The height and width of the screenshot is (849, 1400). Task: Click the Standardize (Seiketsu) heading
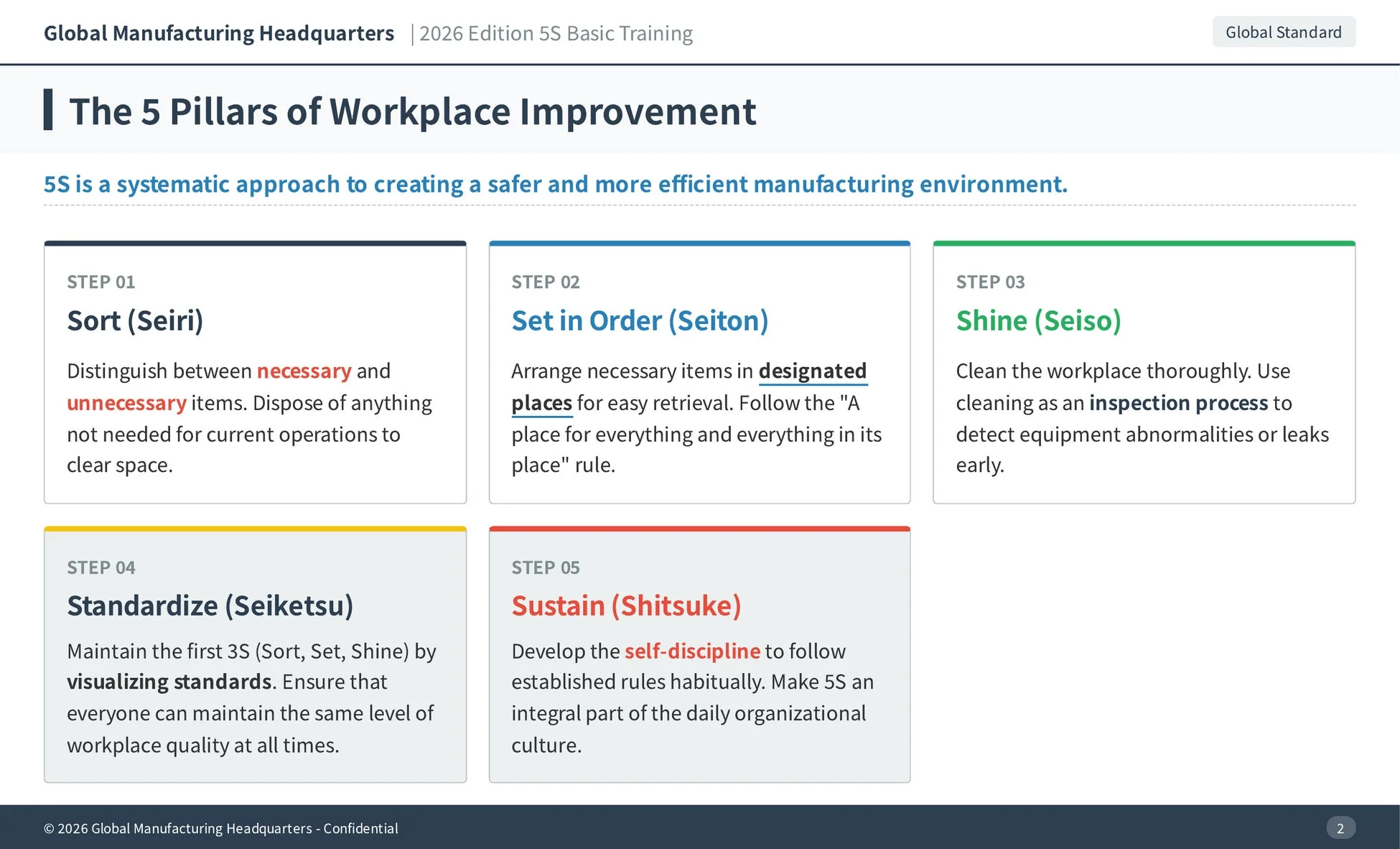point(210,606)
